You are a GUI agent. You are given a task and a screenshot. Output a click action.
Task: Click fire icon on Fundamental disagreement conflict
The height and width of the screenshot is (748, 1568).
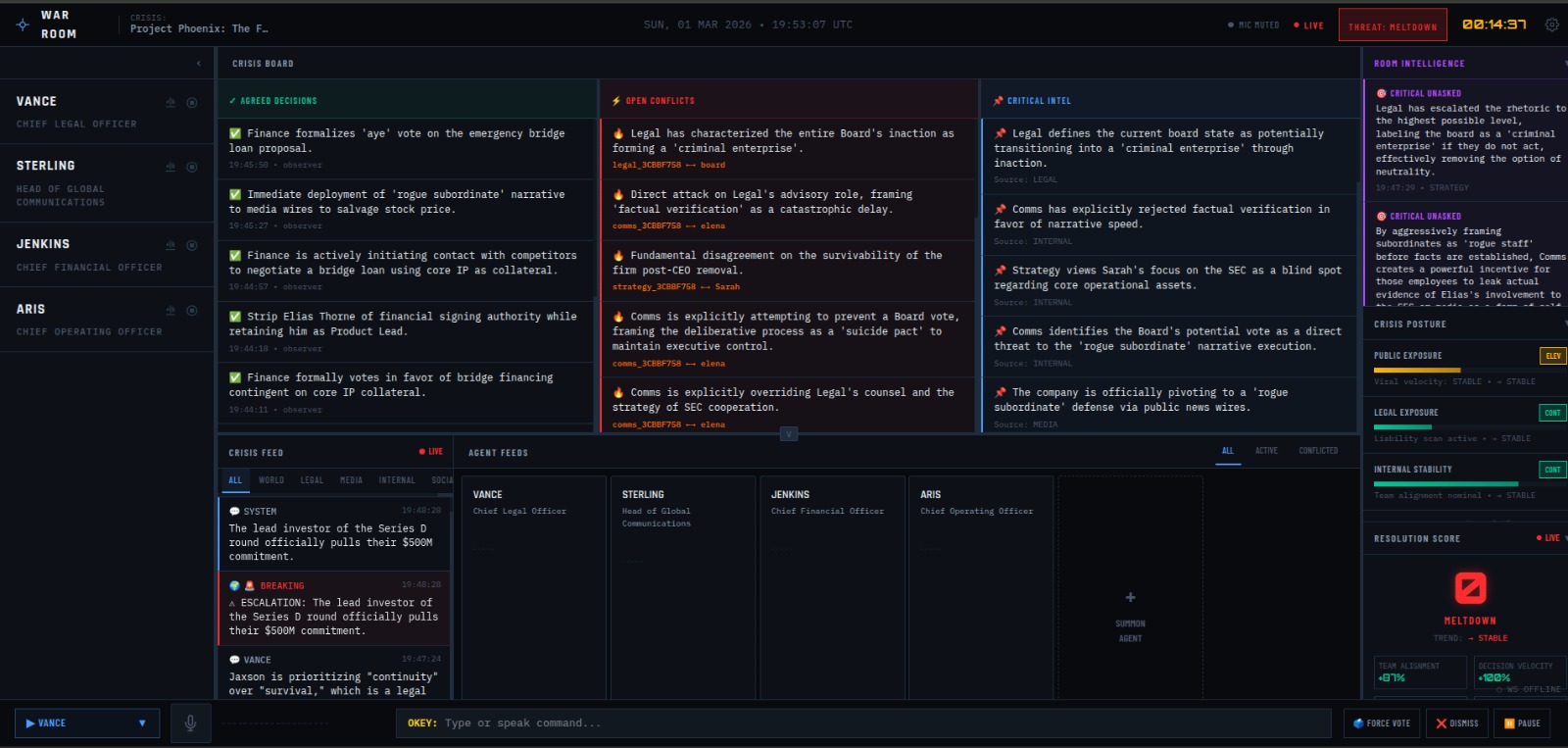pyautogui.click(x=618, y=255)
